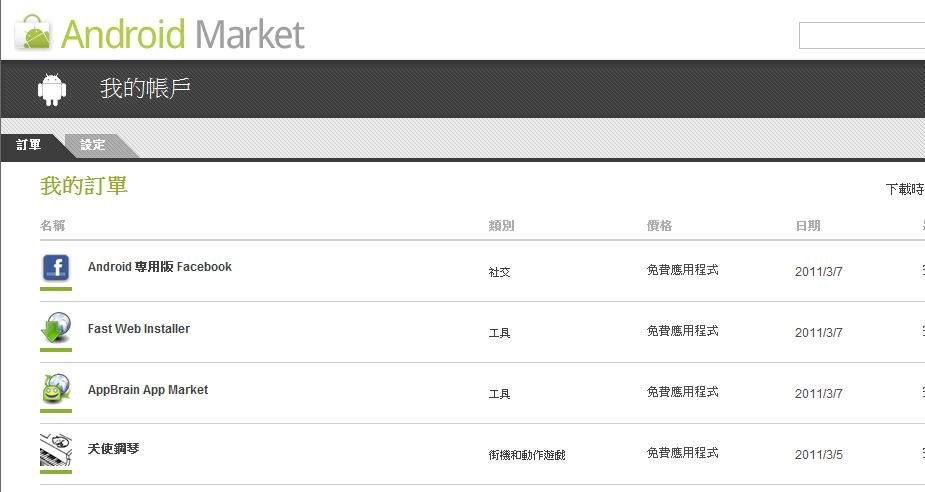Sort orders by 日期 column header

(808, 225)
